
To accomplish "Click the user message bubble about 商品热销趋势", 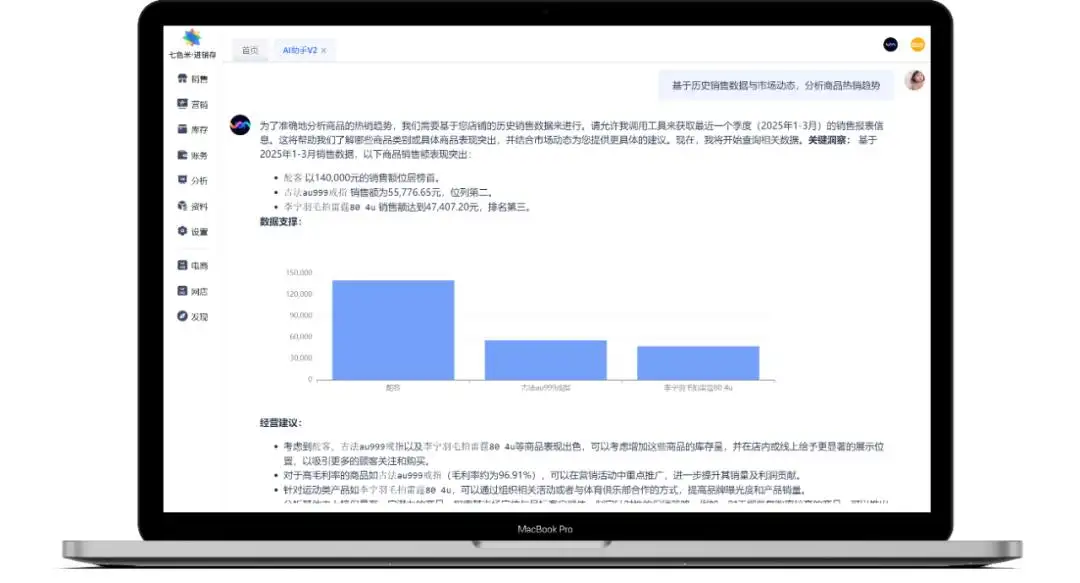I will point(775,86).
